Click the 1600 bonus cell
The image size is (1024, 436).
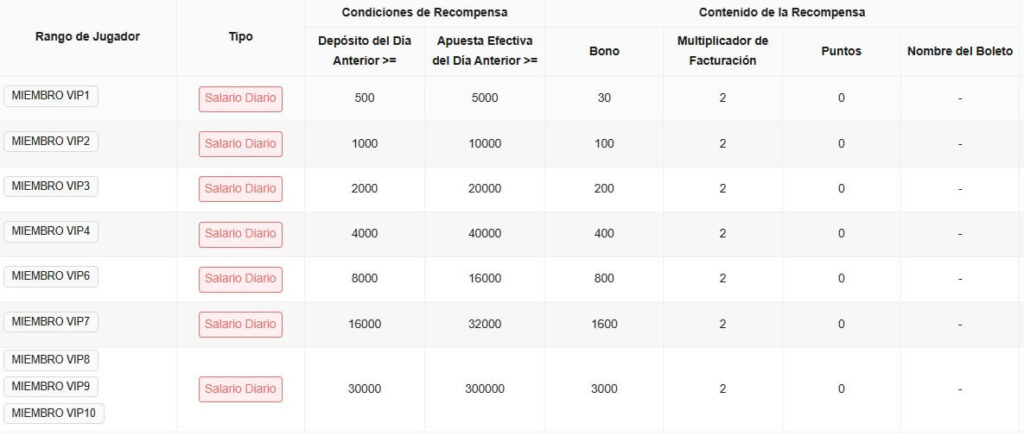[604, 324]
